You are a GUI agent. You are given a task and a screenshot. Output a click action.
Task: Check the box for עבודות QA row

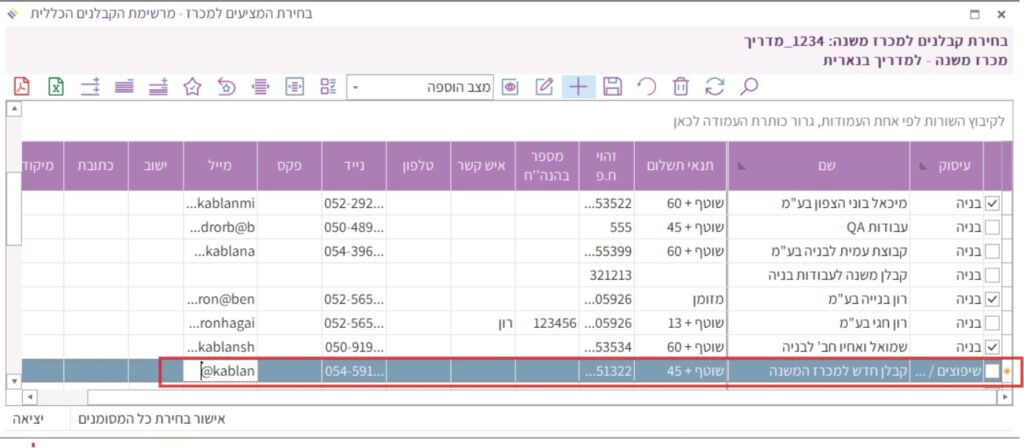click(x=993, y=227)
